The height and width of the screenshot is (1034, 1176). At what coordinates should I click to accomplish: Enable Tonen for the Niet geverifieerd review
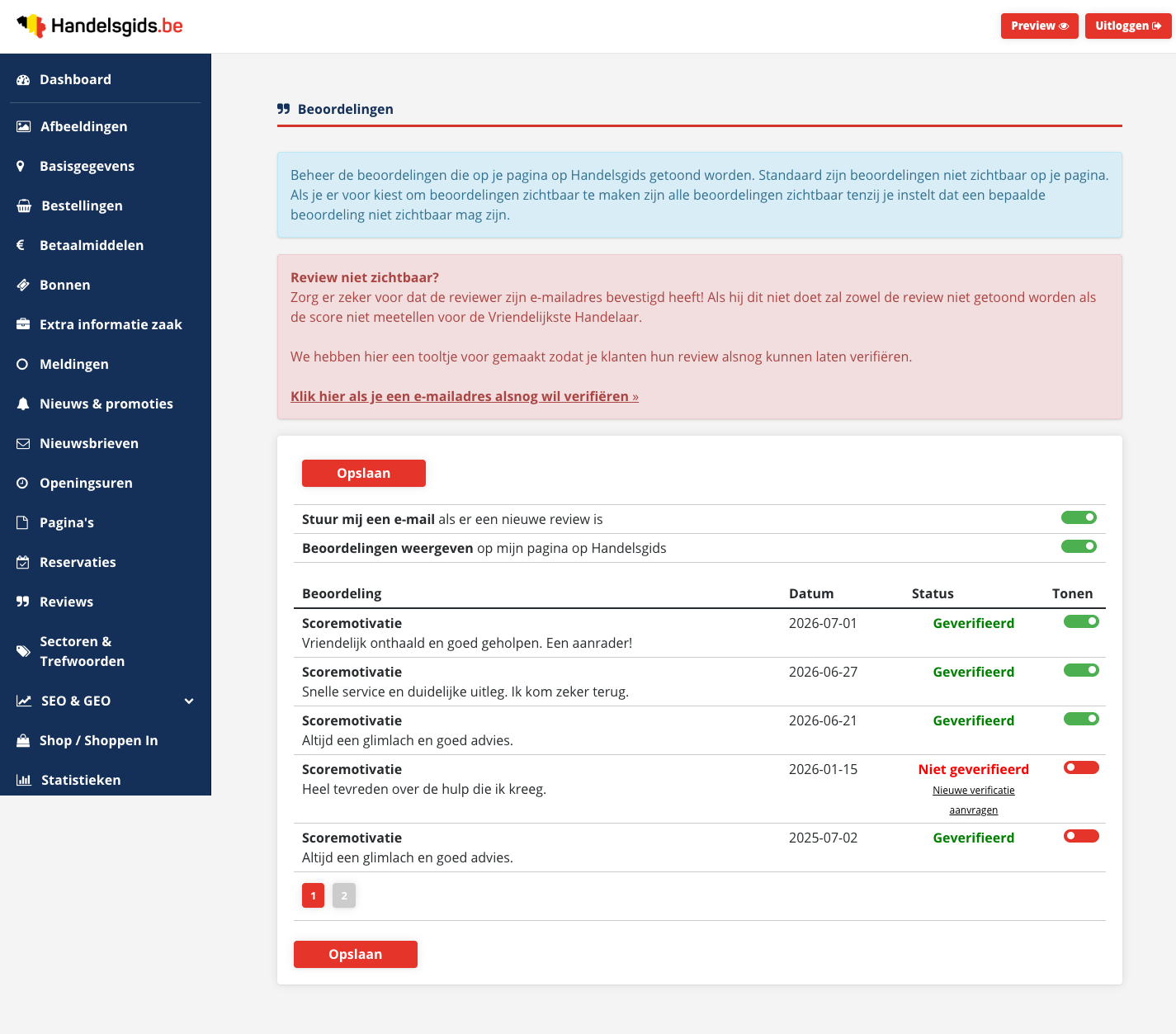pyautogui.click(x=1081, y=768)
